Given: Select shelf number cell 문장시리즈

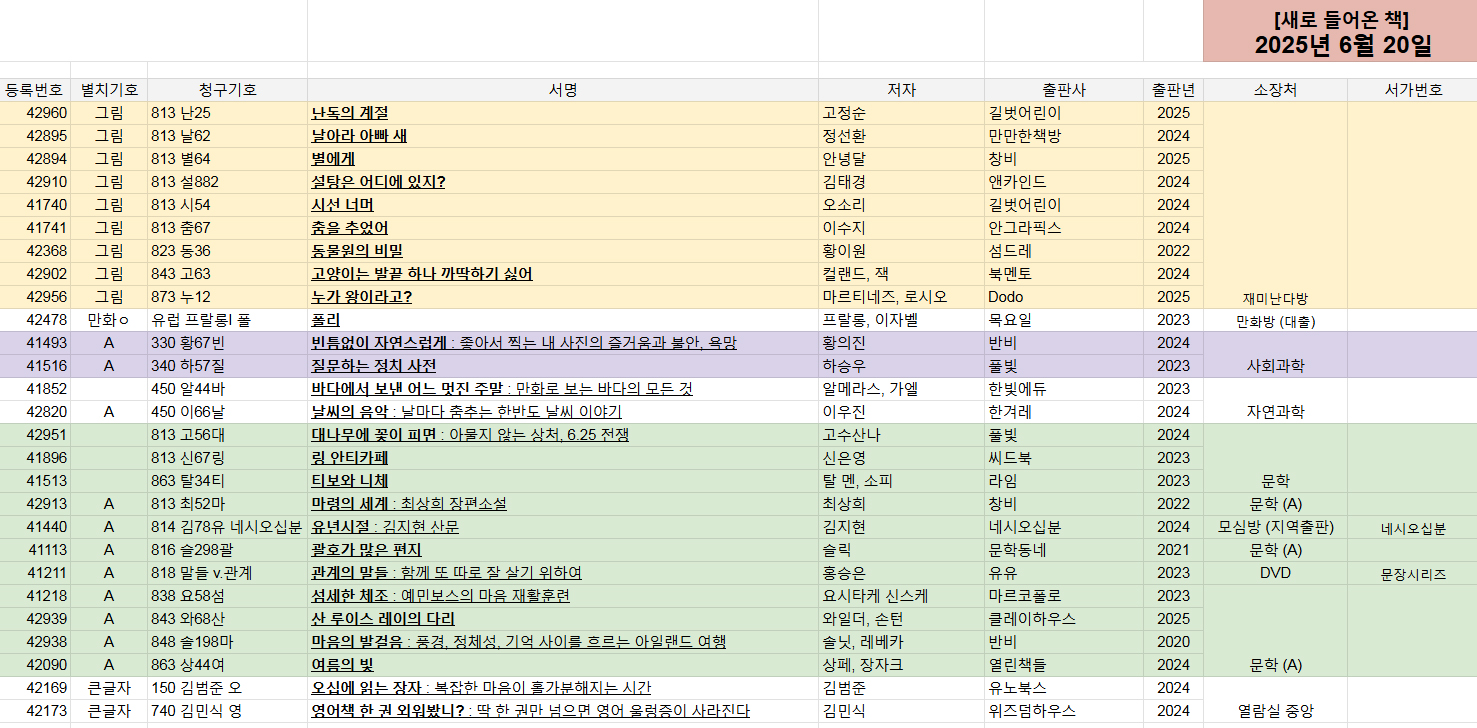Looking at the screenshot, I should (x=1413, y=574).
